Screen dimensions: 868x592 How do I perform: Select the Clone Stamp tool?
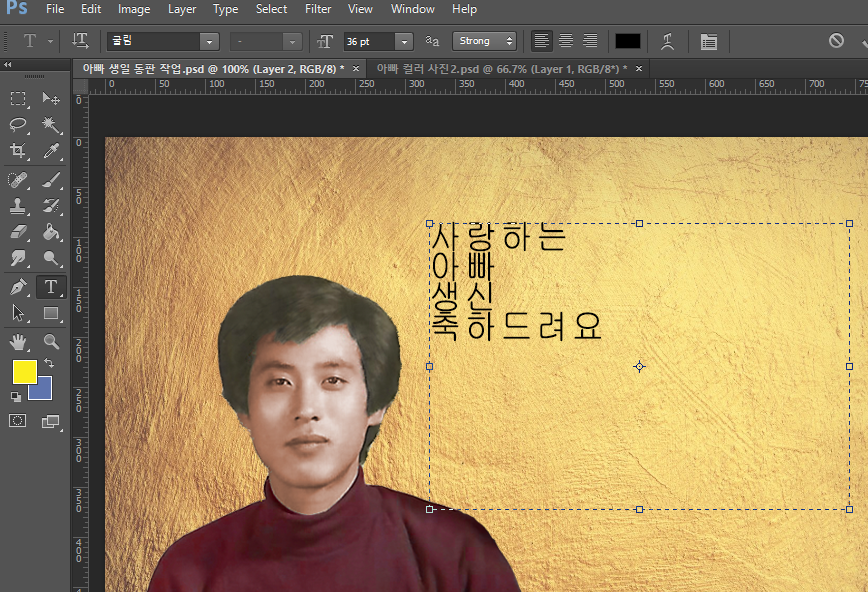[18, 206]
